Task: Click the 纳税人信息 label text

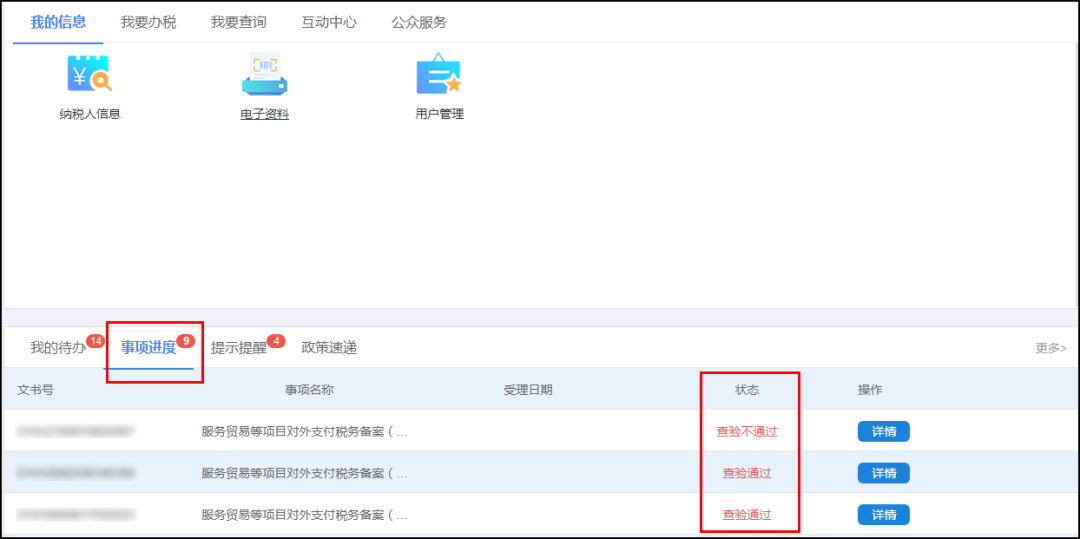Action: click(90, 114)
